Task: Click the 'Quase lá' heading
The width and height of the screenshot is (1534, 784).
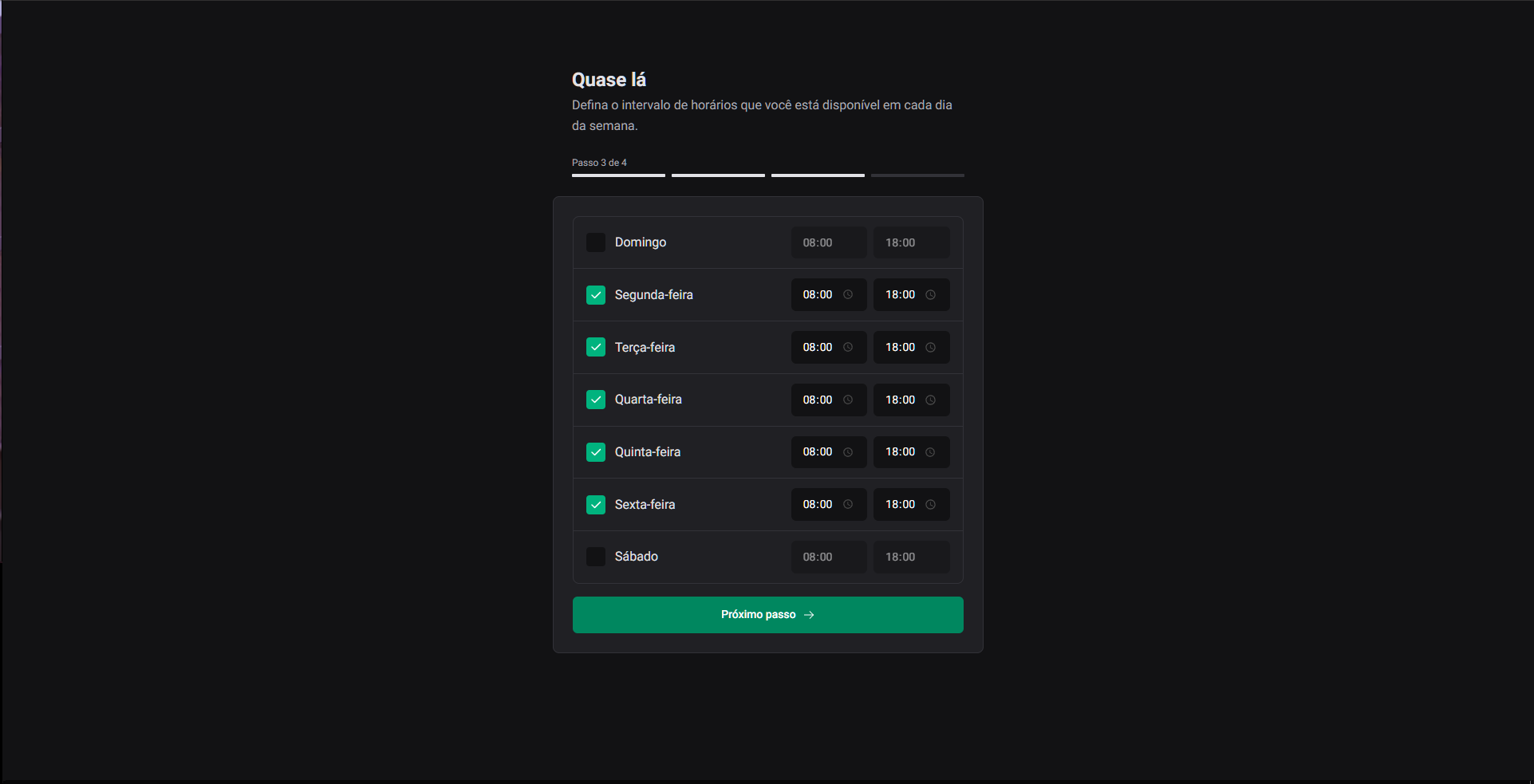Action: pyautogui.click(x=609, y=80)
